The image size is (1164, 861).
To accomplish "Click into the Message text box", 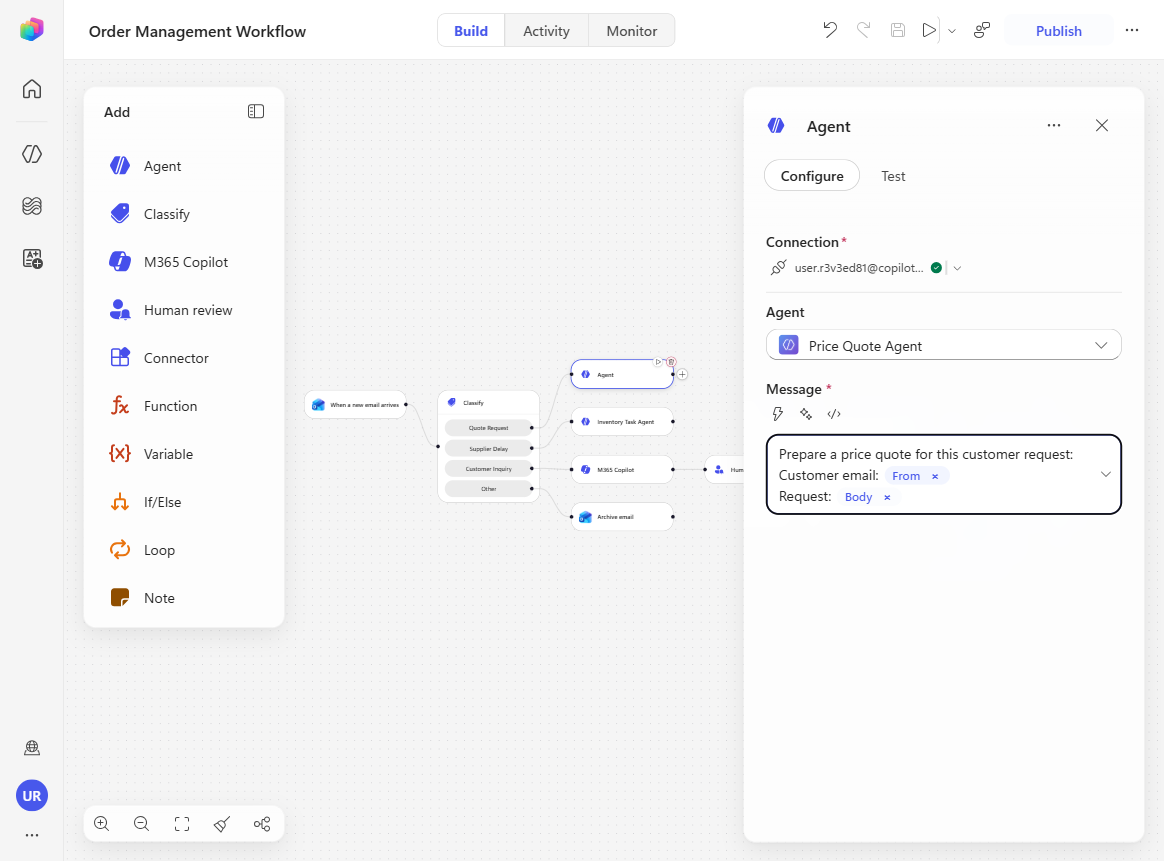I will coord(944,474).
